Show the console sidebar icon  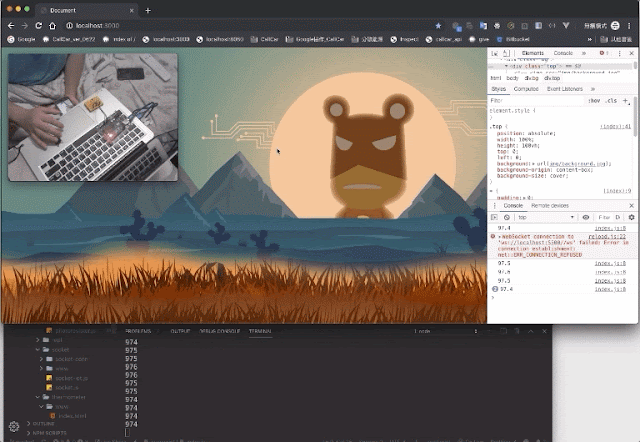click(495, 218)
